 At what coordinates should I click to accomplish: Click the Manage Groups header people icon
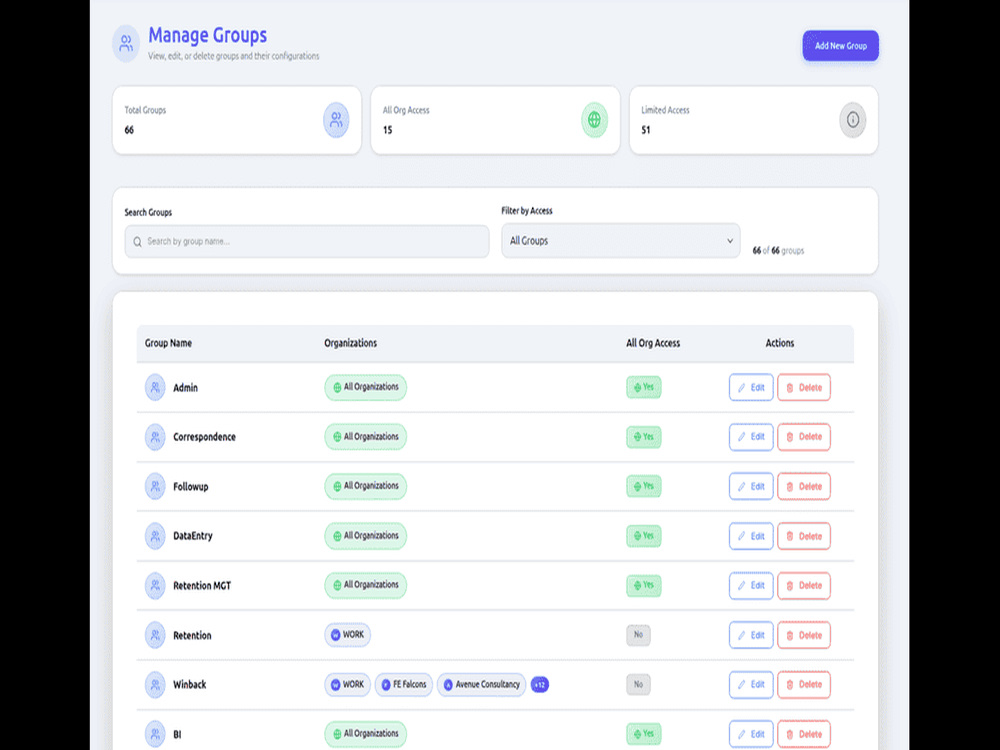(x=126, y=43)
